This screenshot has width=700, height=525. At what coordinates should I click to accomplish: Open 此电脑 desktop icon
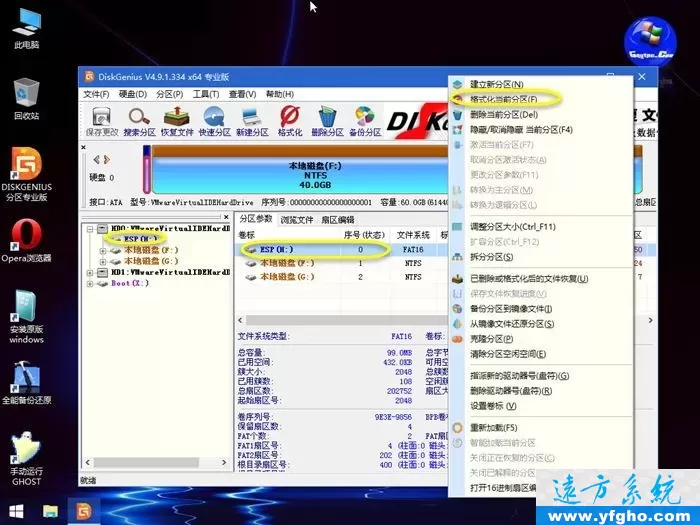26,29
